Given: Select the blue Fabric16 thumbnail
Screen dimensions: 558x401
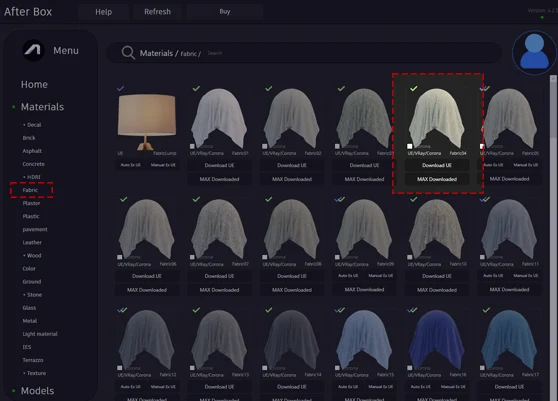Looking at the screenshot, I should click(437, 339).
